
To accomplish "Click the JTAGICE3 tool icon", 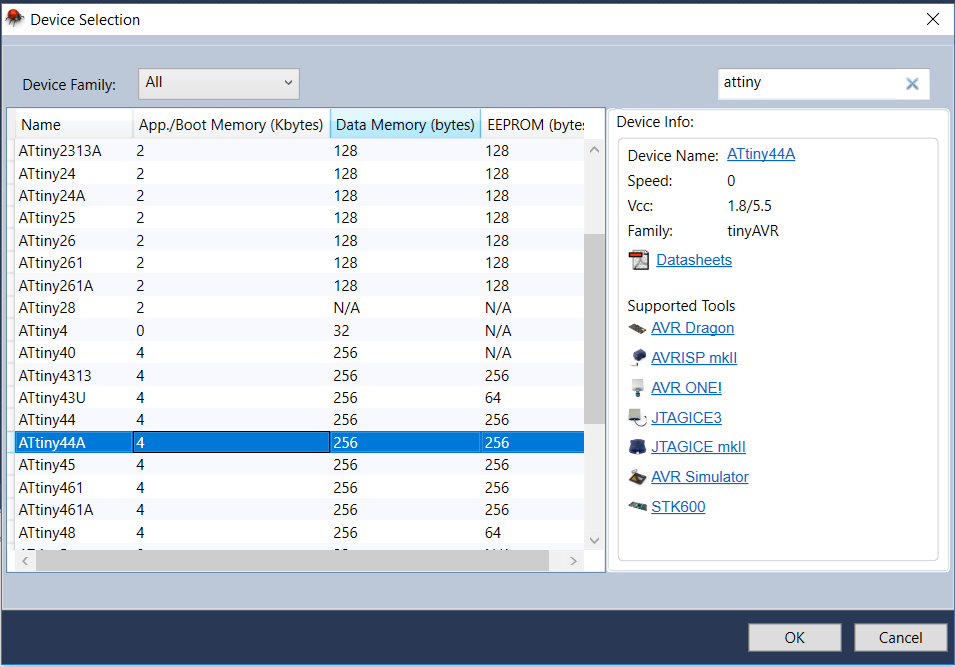I will 638,417.
